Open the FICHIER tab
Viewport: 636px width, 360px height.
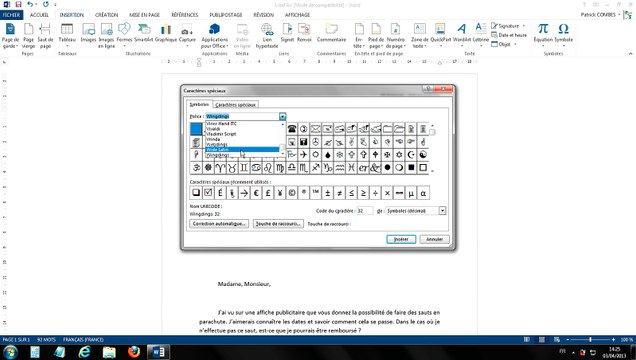(x=12, y=15)
